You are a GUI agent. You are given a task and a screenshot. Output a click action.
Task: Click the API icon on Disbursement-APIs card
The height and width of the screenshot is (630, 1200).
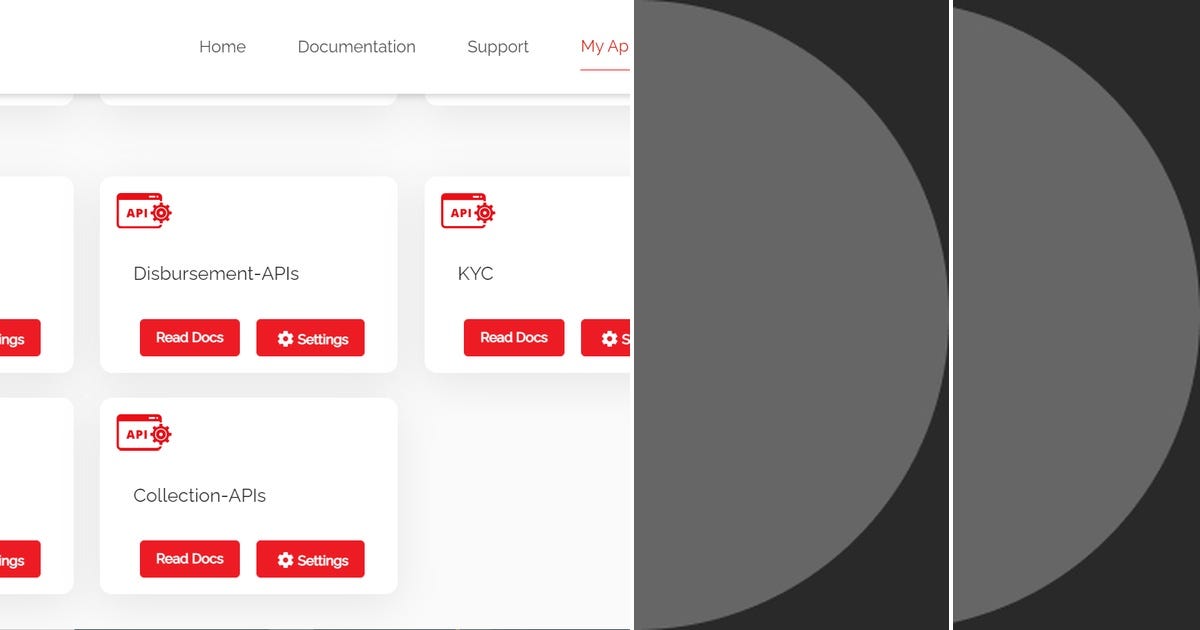(143, 211)
